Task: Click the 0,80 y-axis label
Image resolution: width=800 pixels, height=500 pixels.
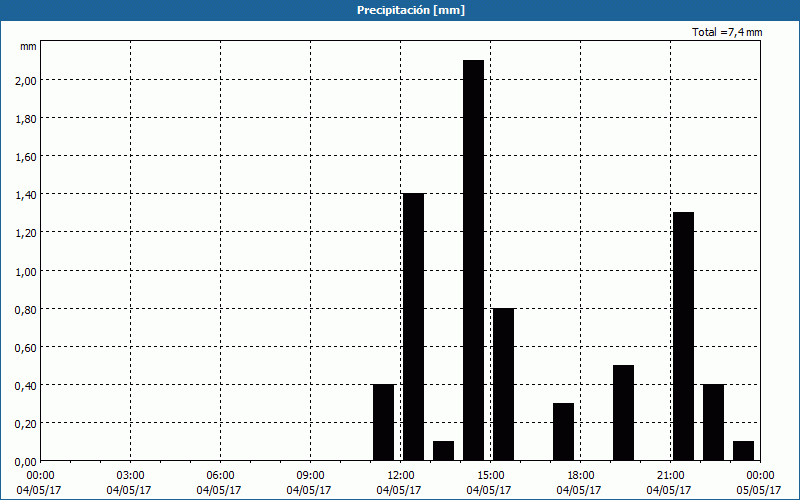Action: 26,309
